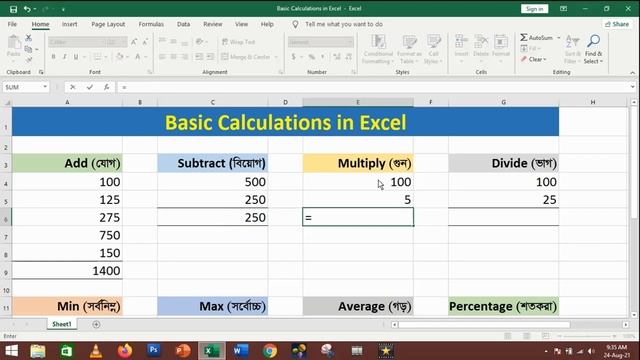The image size is (640, 360).
Task: Open the File tab
Action: pyautogui.click(x=12, y=24)
